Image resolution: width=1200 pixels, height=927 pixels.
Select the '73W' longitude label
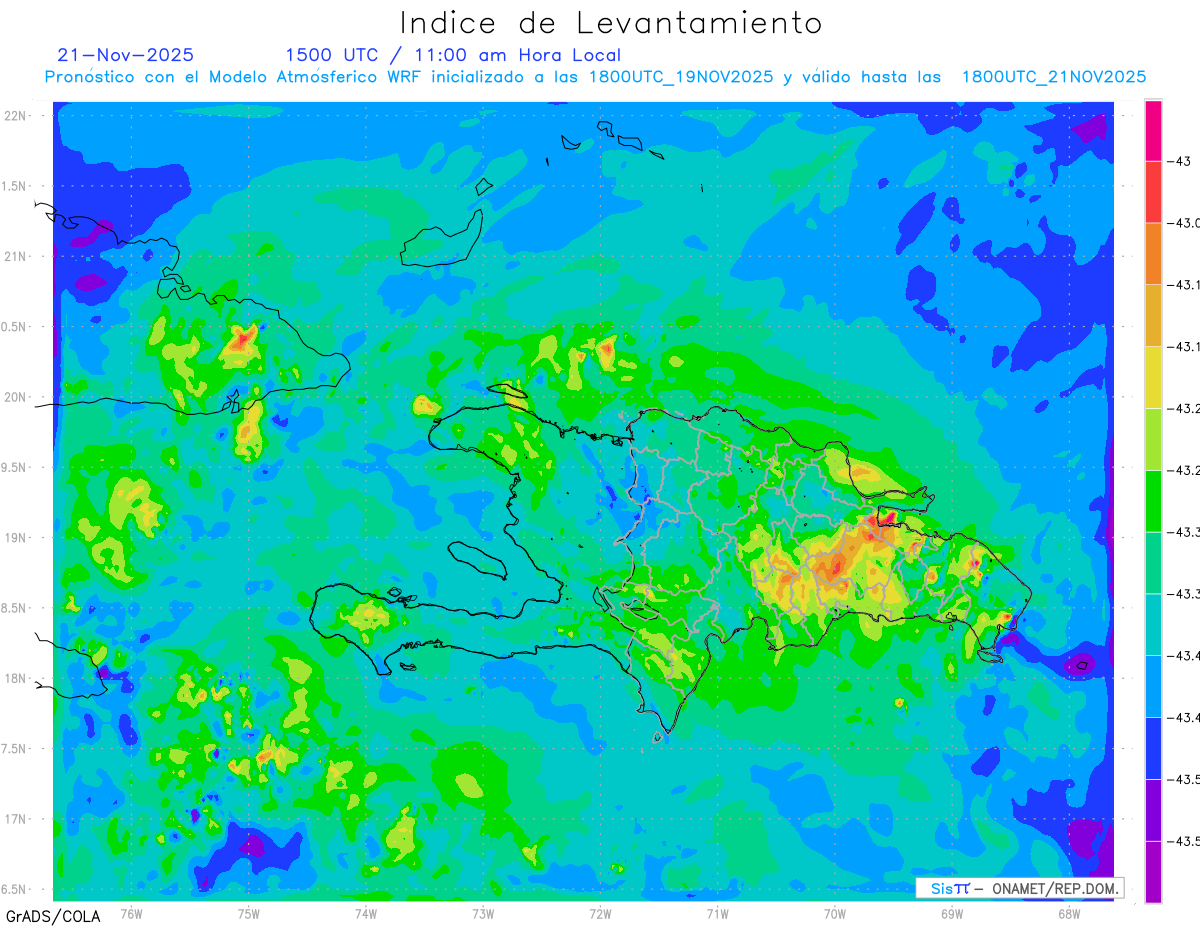point(483,914)
